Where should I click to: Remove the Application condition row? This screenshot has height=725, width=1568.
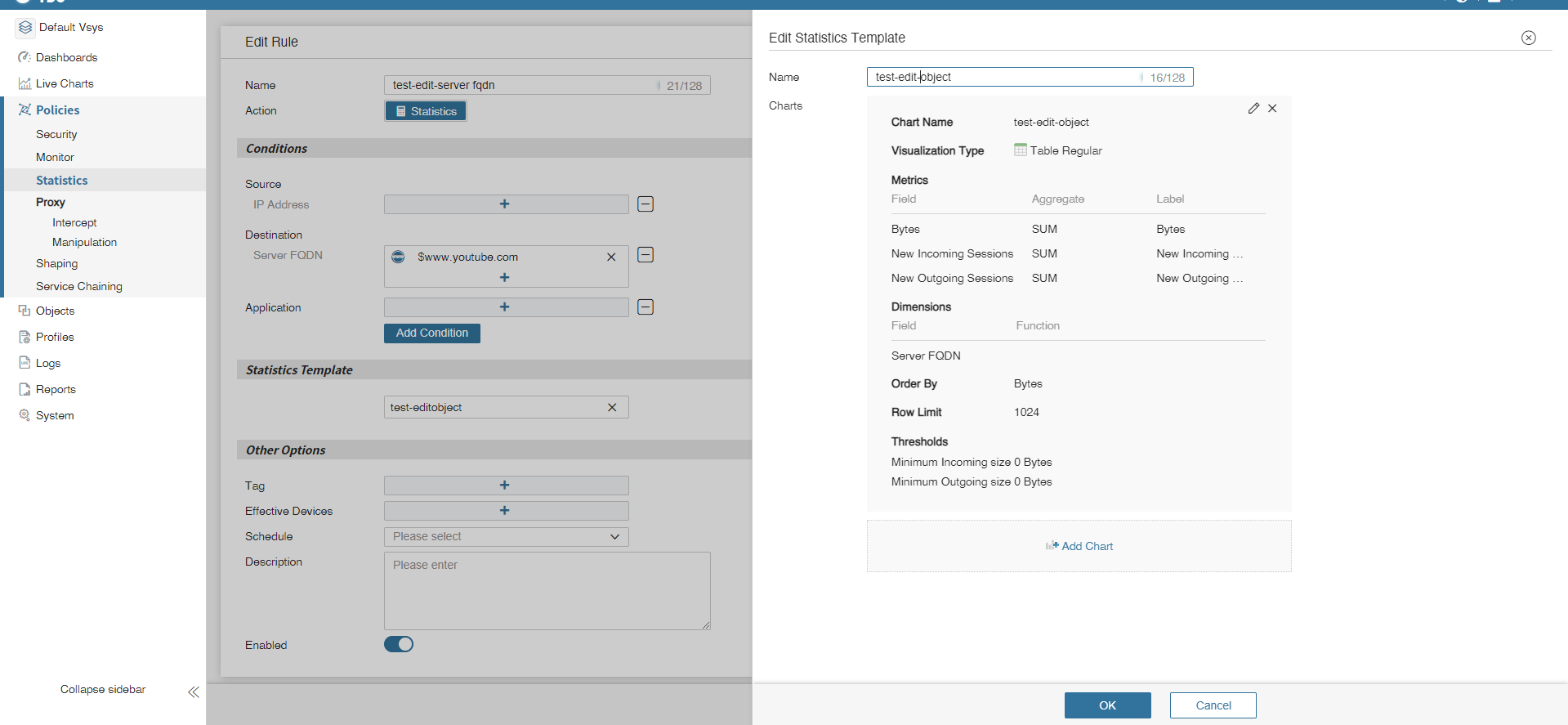pyautogui.click(x=646, y=307)
